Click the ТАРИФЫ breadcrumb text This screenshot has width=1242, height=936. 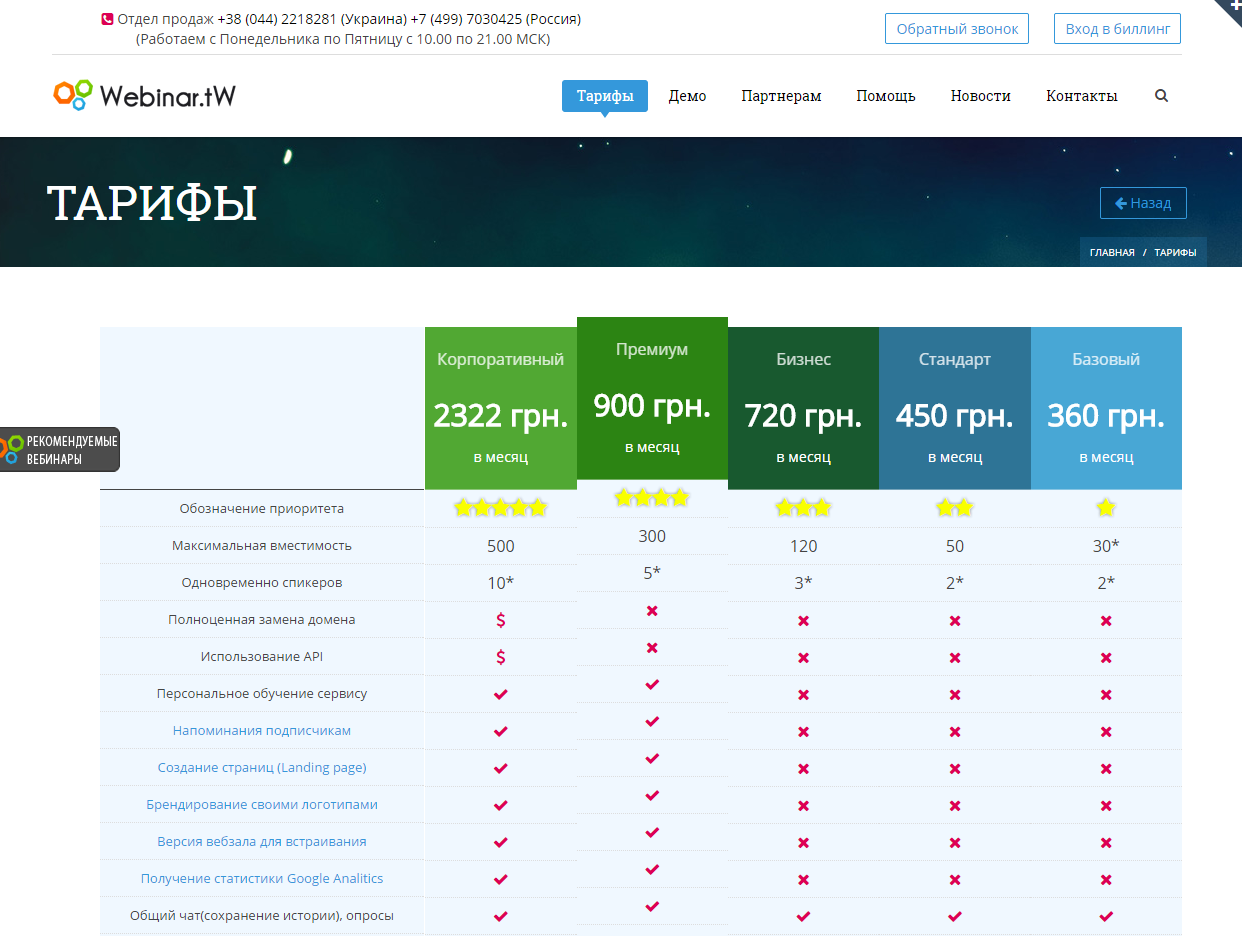tap(1175, 253)
